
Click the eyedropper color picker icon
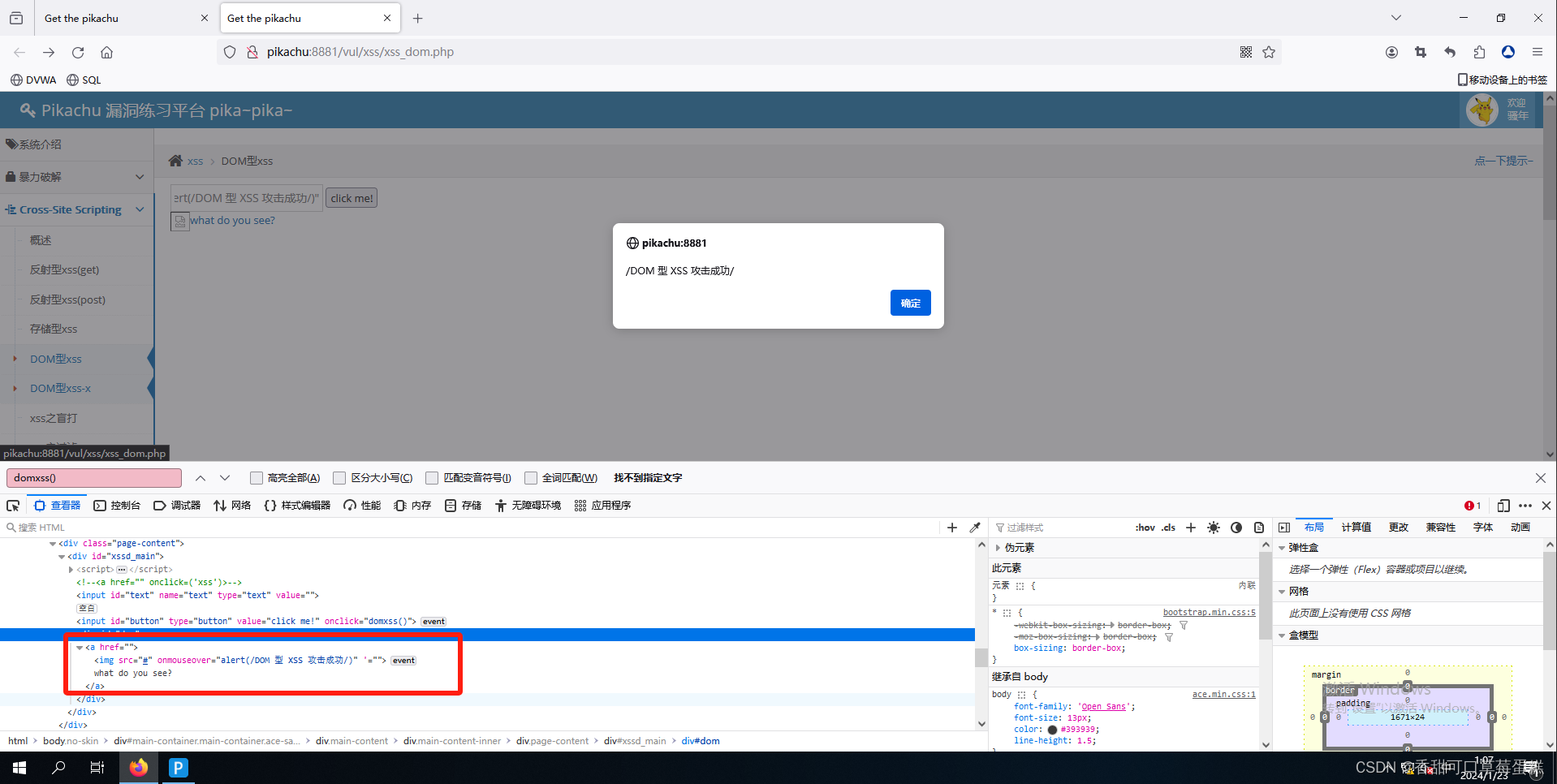point(975,528)
